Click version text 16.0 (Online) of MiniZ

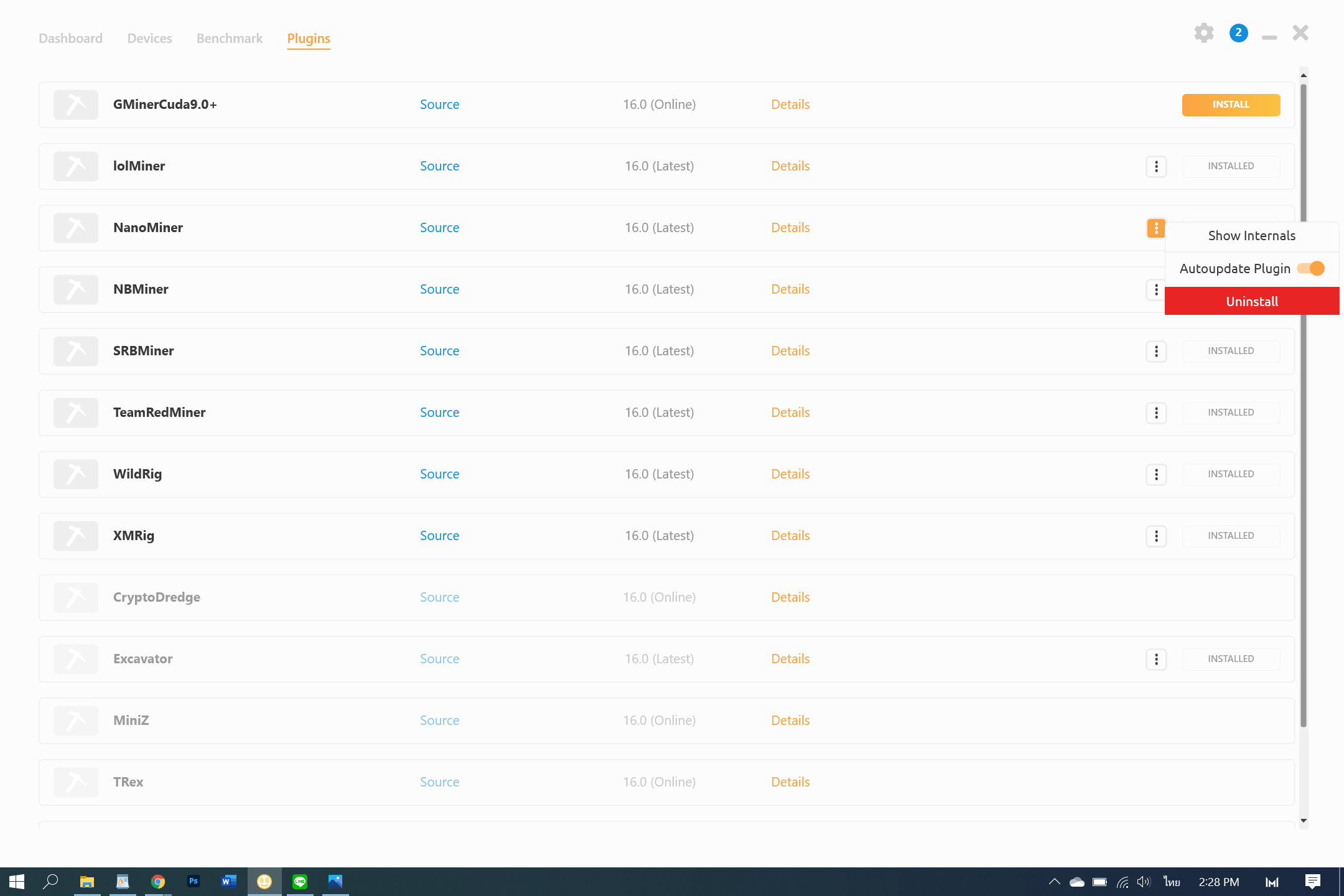pos(659,721)
